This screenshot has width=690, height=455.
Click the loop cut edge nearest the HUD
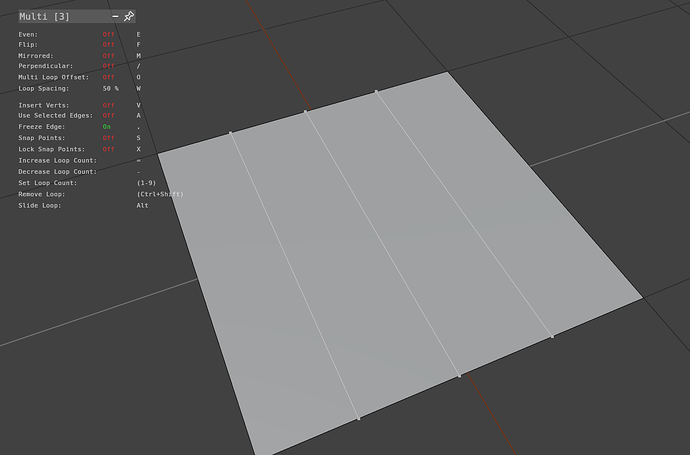[294, 275]
